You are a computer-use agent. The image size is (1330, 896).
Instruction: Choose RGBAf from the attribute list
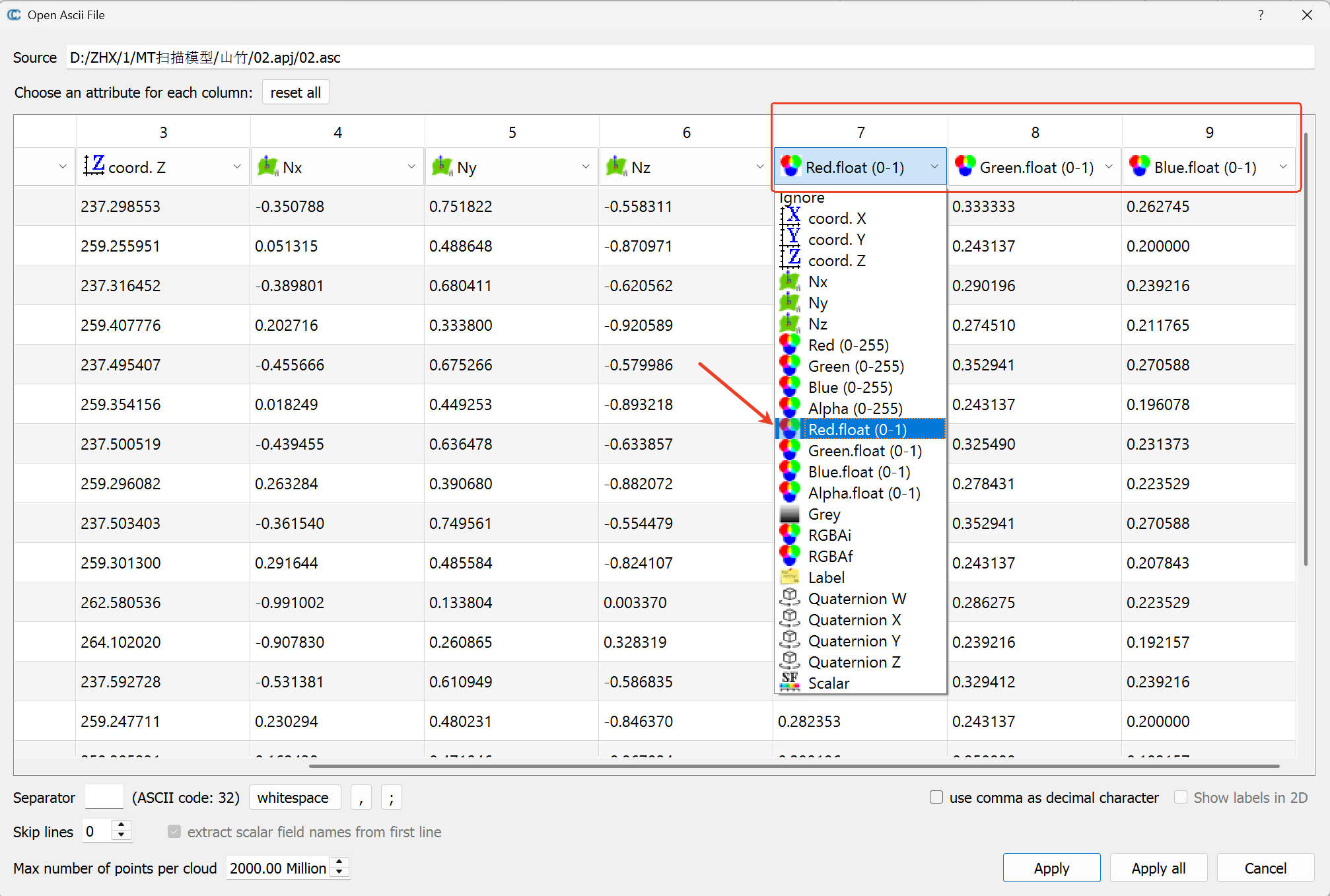(x=830, y=556)
